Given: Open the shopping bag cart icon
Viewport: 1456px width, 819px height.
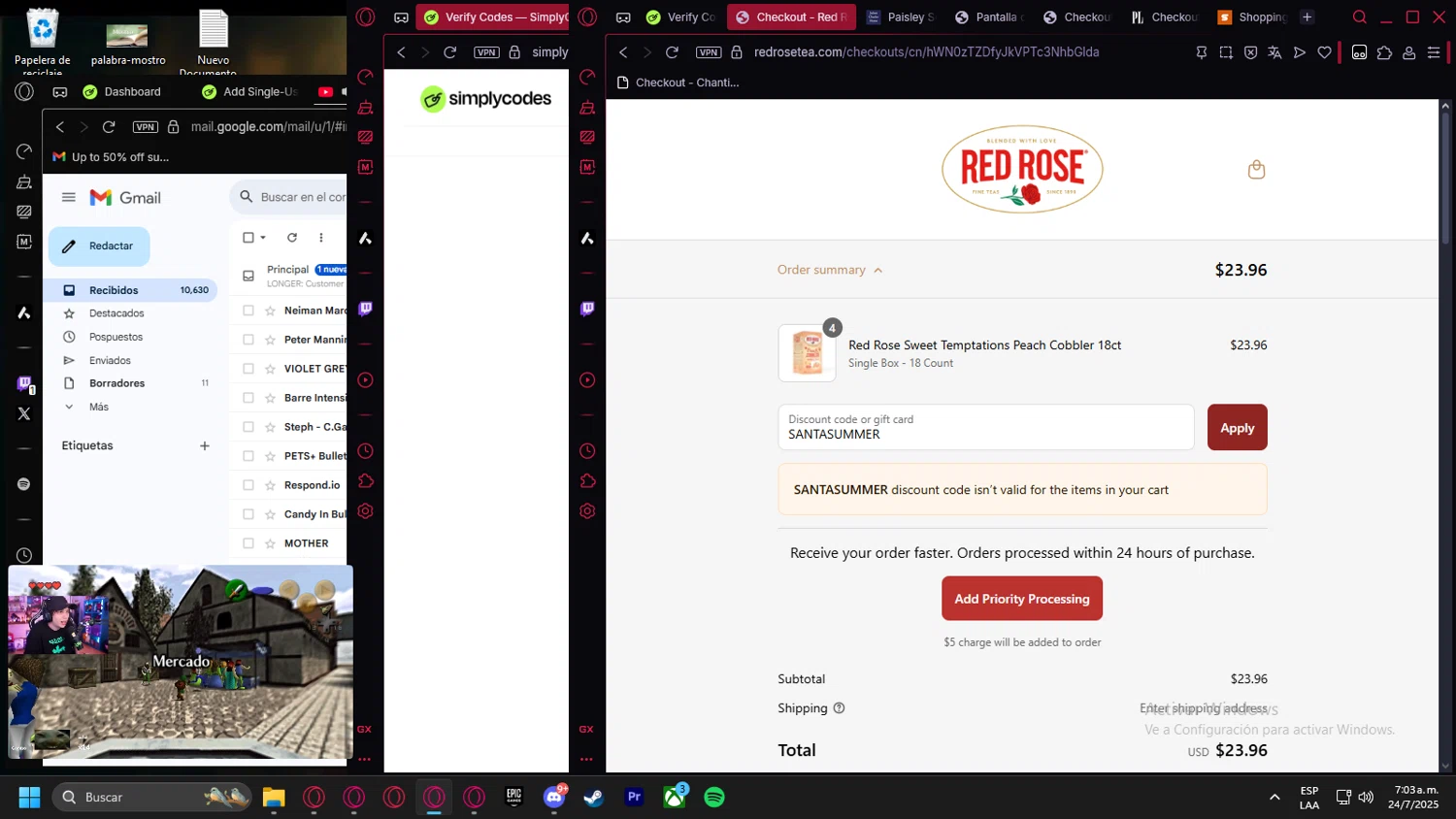Looking at the screenshot, I should [1256, 170].
